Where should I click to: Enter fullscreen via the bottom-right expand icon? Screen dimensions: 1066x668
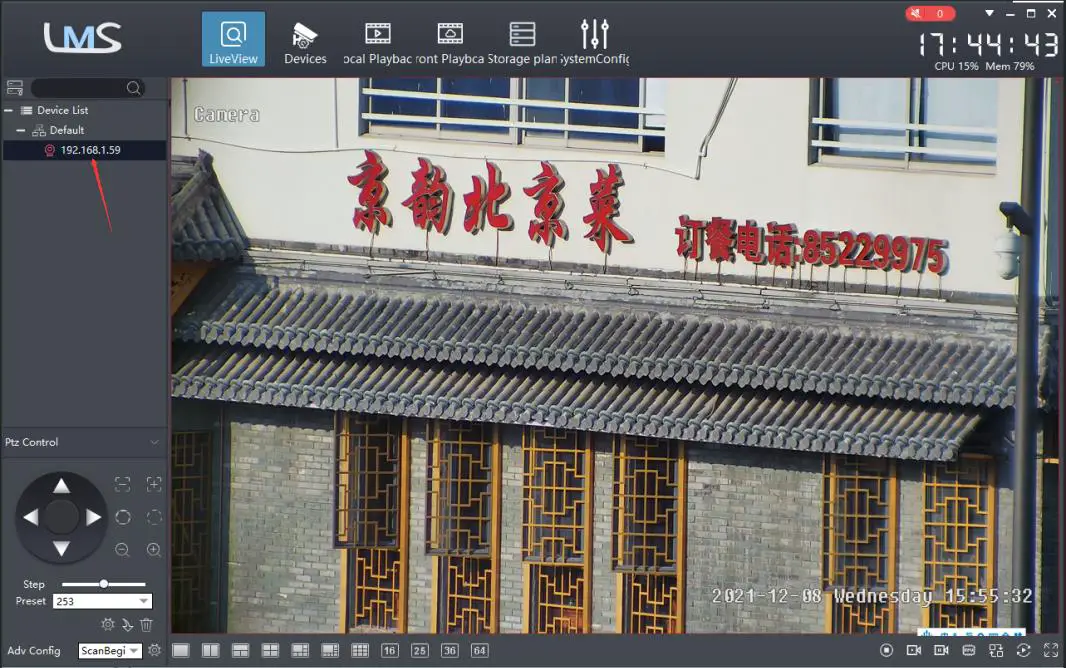(1050, 650)
